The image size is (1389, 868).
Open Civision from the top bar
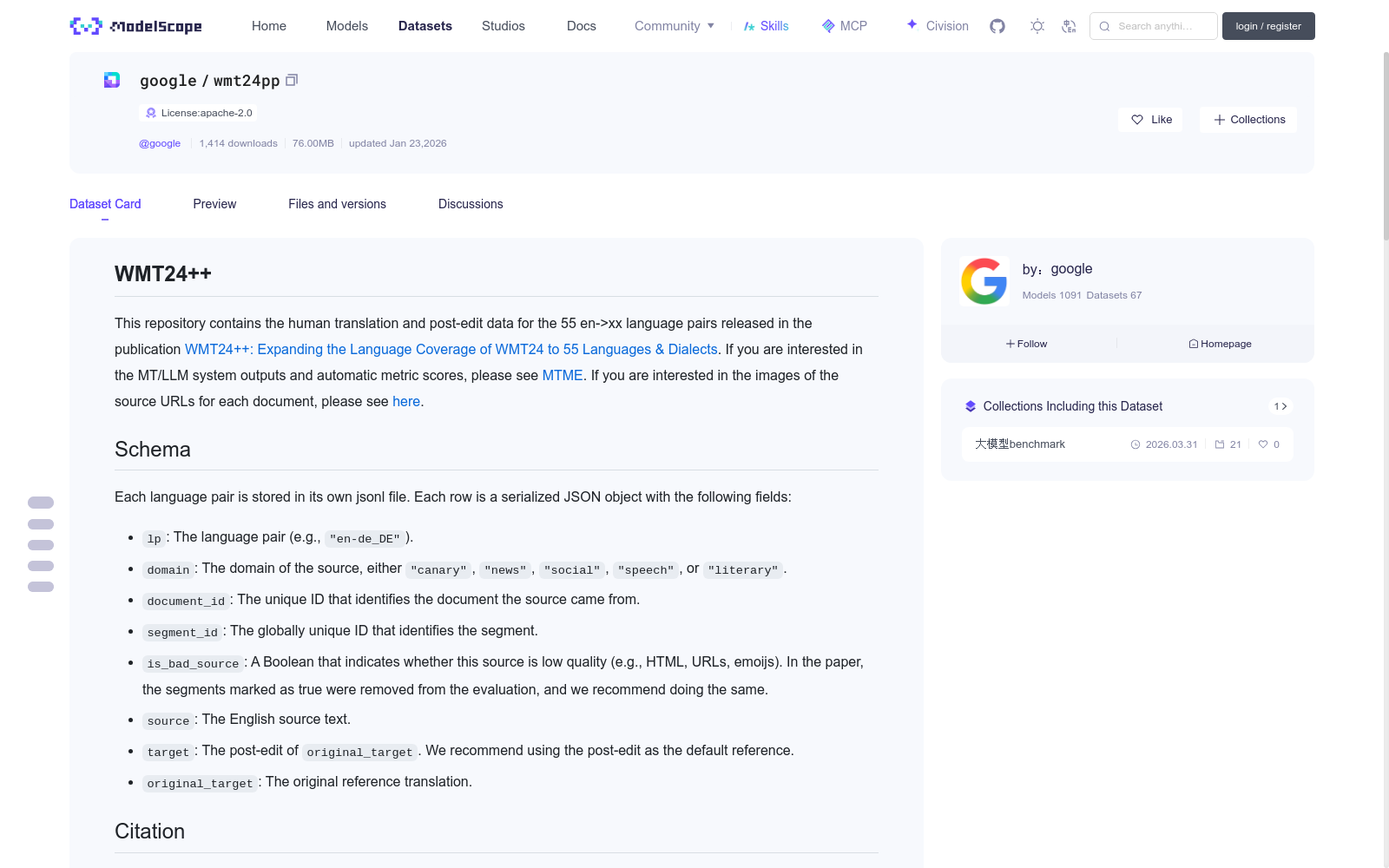pyautogui.click(x=938, y=26)
